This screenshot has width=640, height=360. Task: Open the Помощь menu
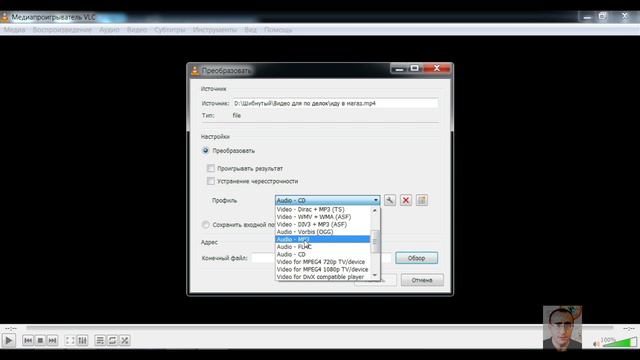pos(278,30)
